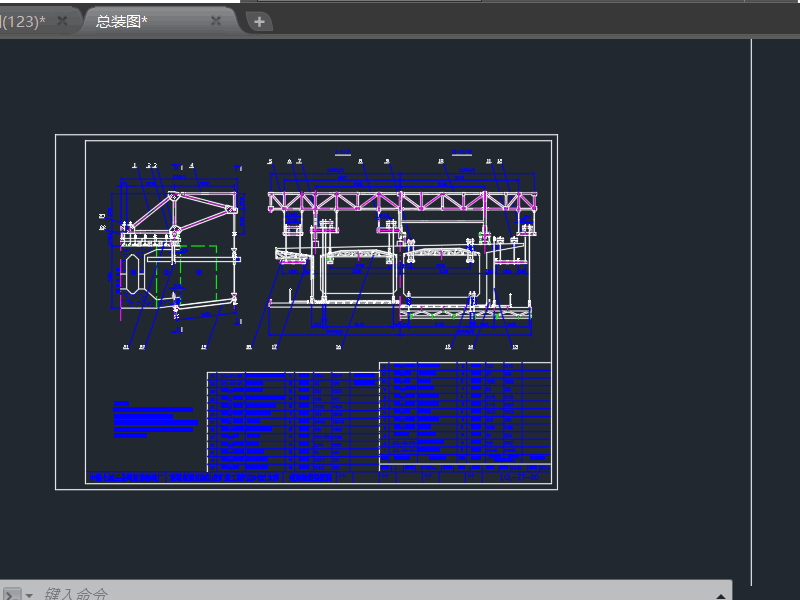Expand the command history arrow at right
Image resolution: width=800 pixels, height=600 pixels.
[x=720, y=595]
